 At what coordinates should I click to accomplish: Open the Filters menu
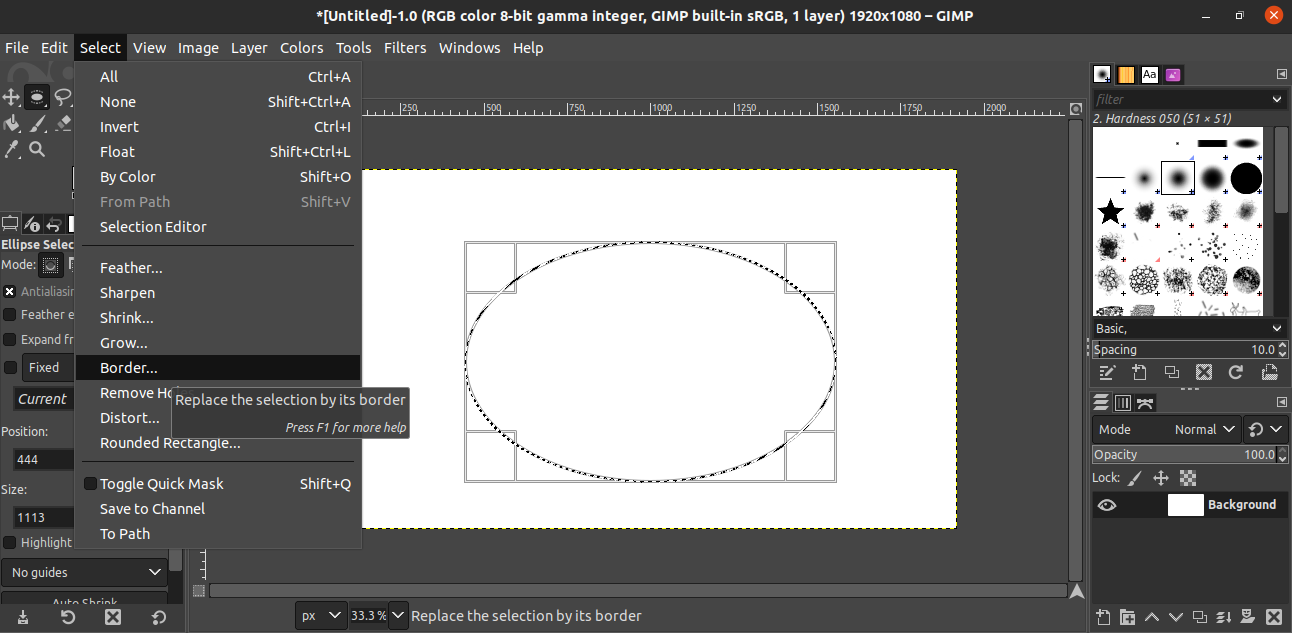coord(405,47)
